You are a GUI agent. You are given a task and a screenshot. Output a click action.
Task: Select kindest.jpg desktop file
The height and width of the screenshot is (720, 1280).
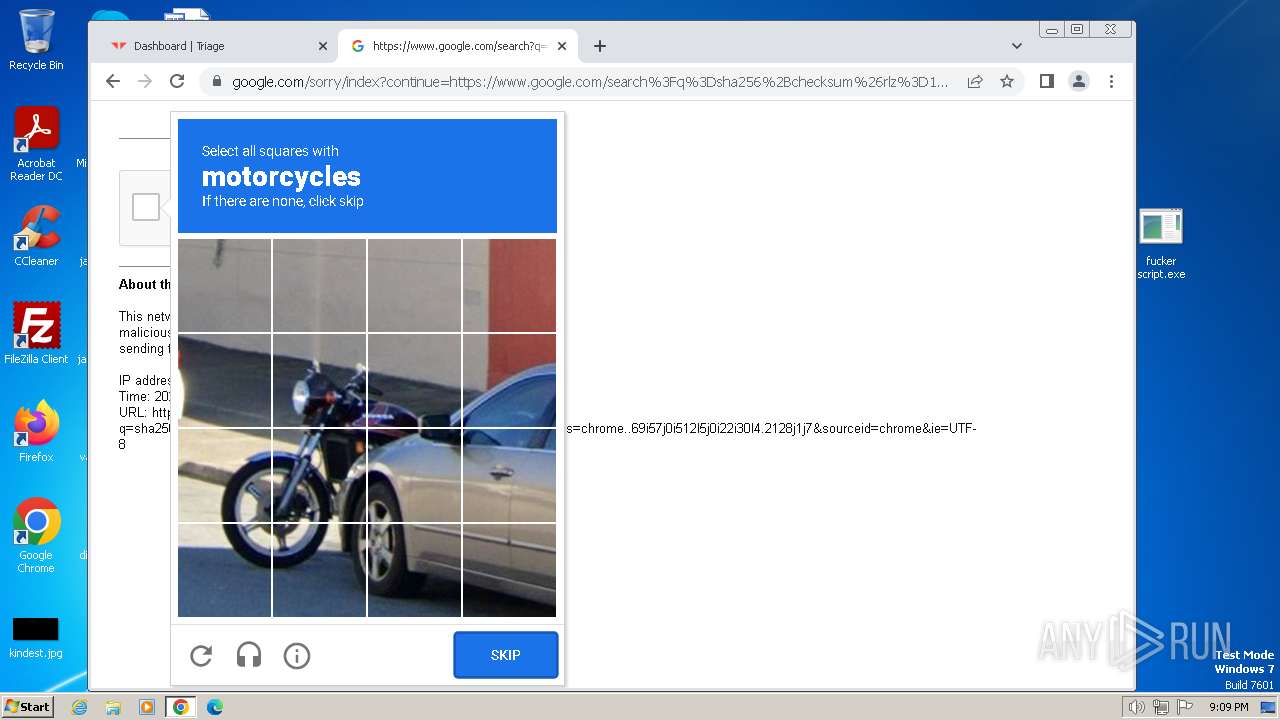[36, 638]
